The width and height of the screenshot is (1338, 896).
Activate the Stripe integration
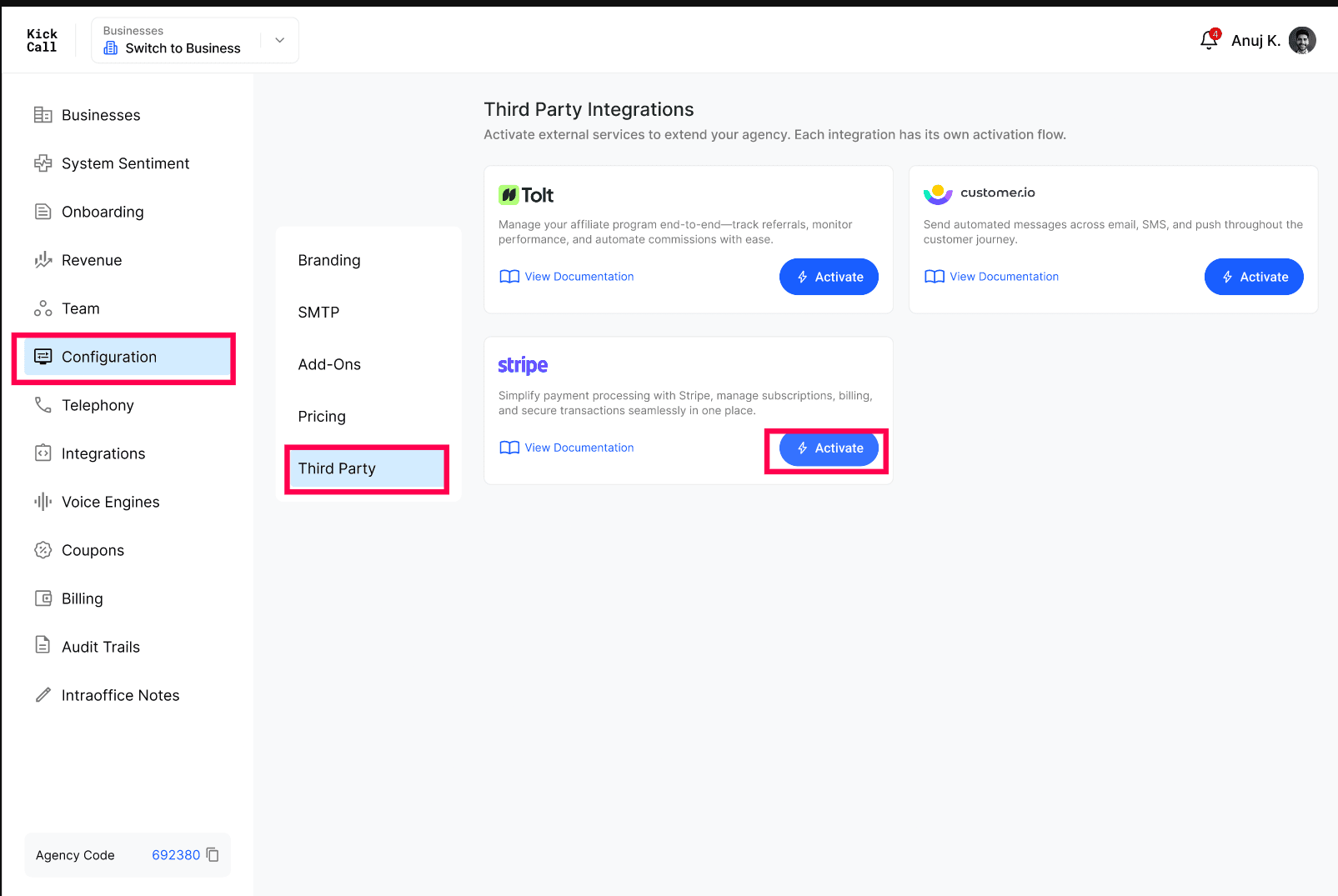[x=829, y=448]
